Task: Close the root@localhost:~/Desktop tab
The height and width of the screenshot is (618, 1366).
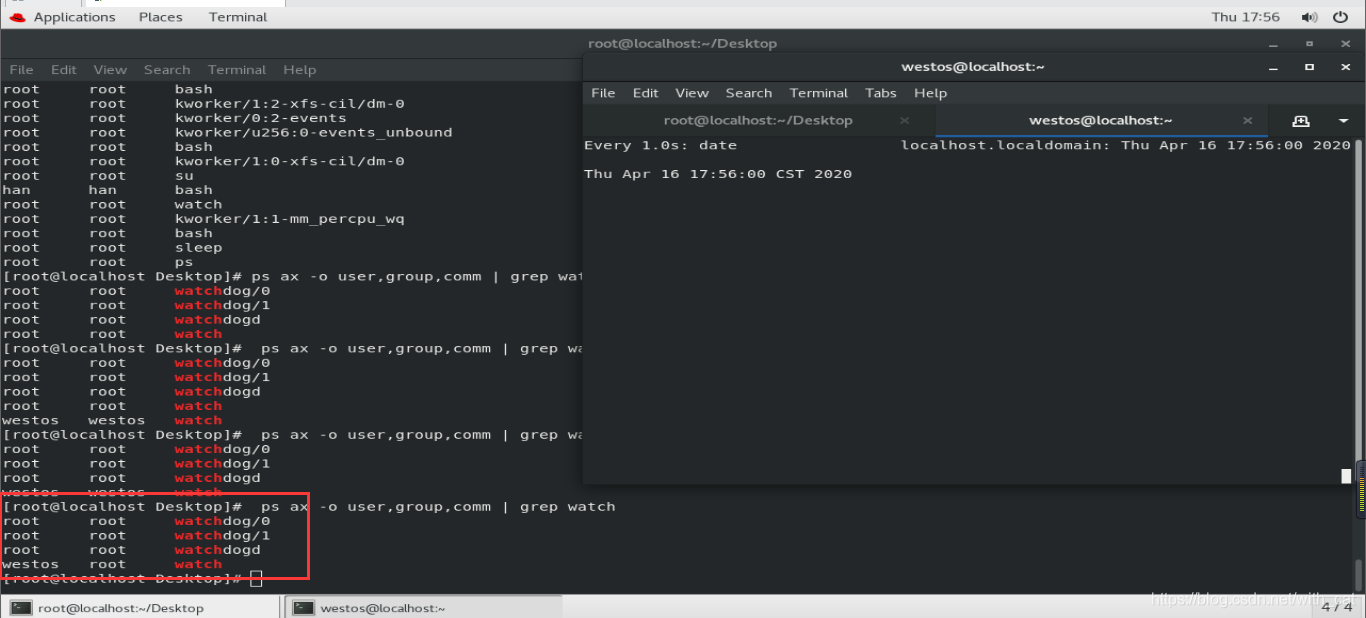Action: 905,120
